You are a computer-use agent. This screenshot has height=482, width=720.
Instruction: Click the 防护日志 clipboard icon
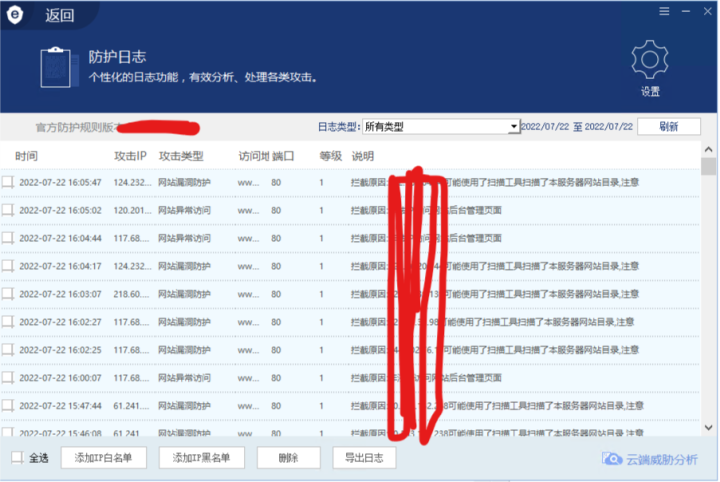[59, 67]
